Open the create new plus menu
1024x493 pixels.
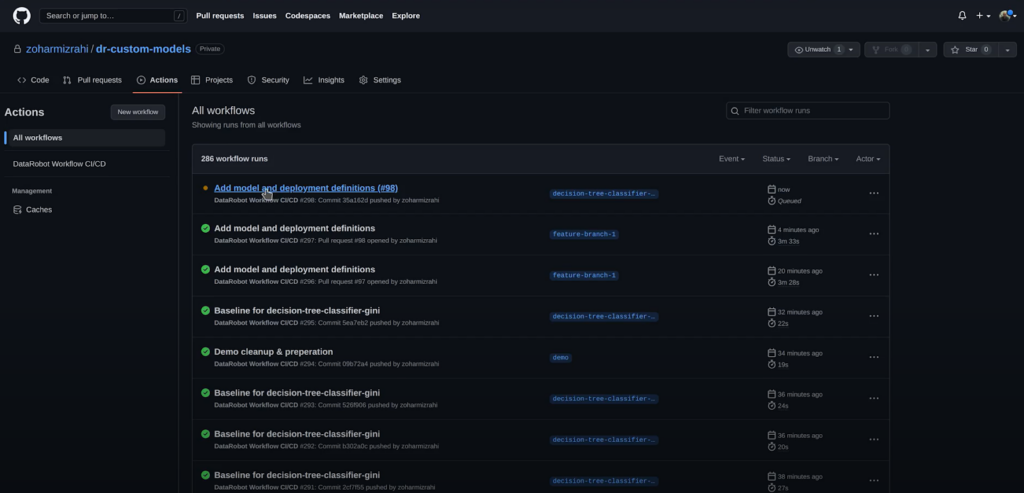click(982, 16)
